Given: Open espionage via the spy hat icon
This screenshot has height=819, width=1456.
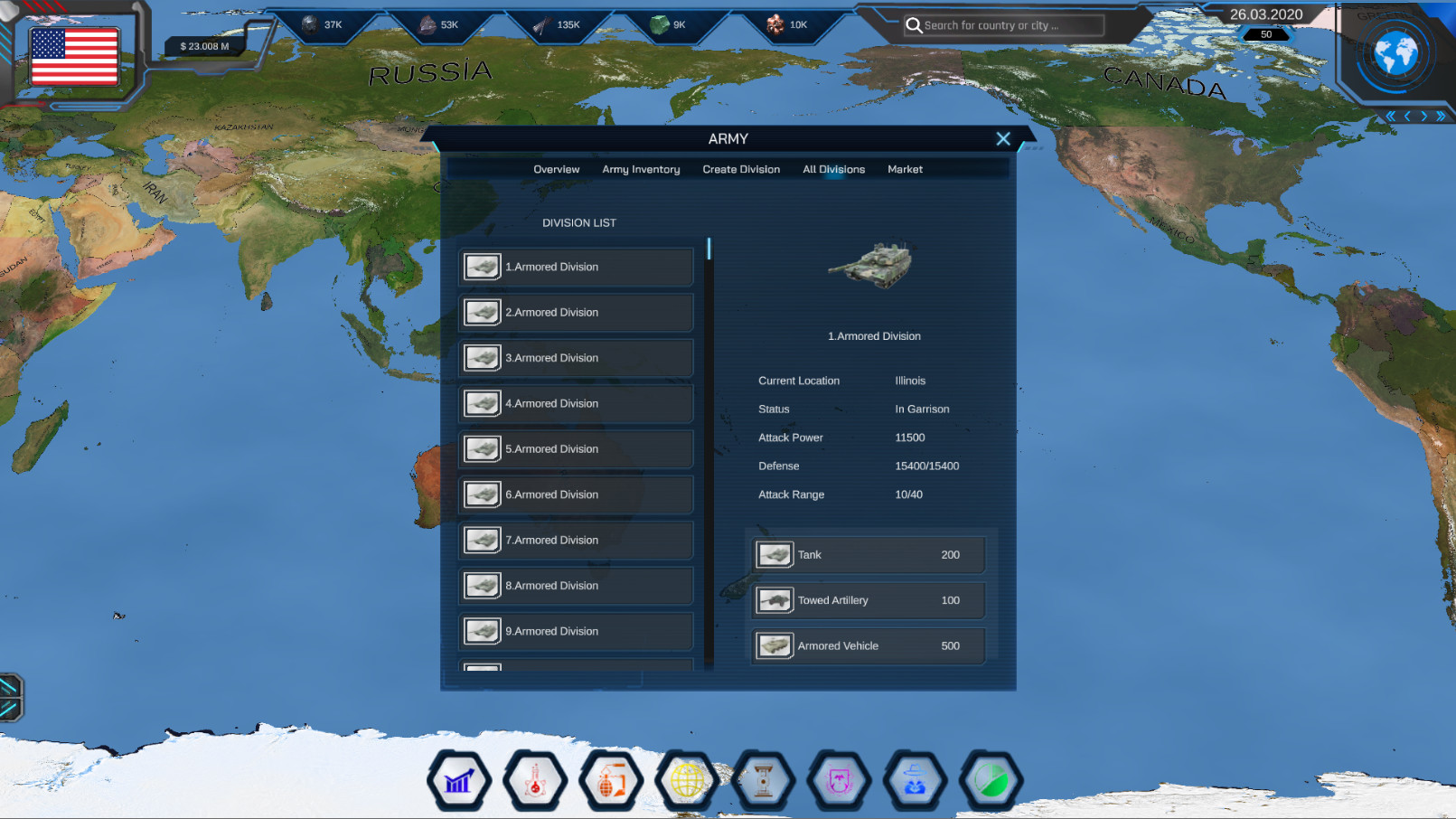Looking at the screenshot, I should 916,781.
